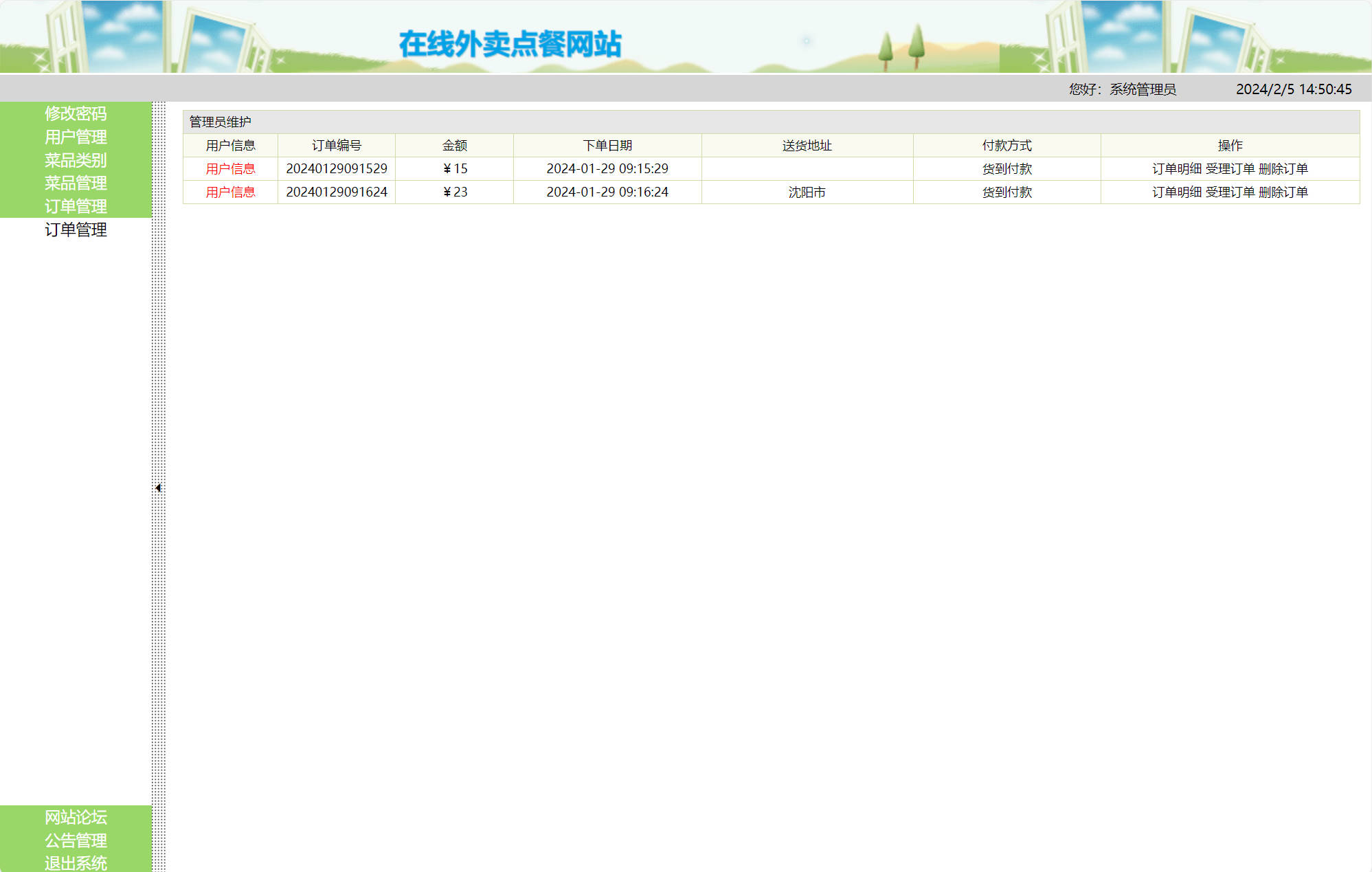Click 删除订单 for the ¥23 order
Viewport: 1372px width, 872px height.
click(x=1285, y=192)
